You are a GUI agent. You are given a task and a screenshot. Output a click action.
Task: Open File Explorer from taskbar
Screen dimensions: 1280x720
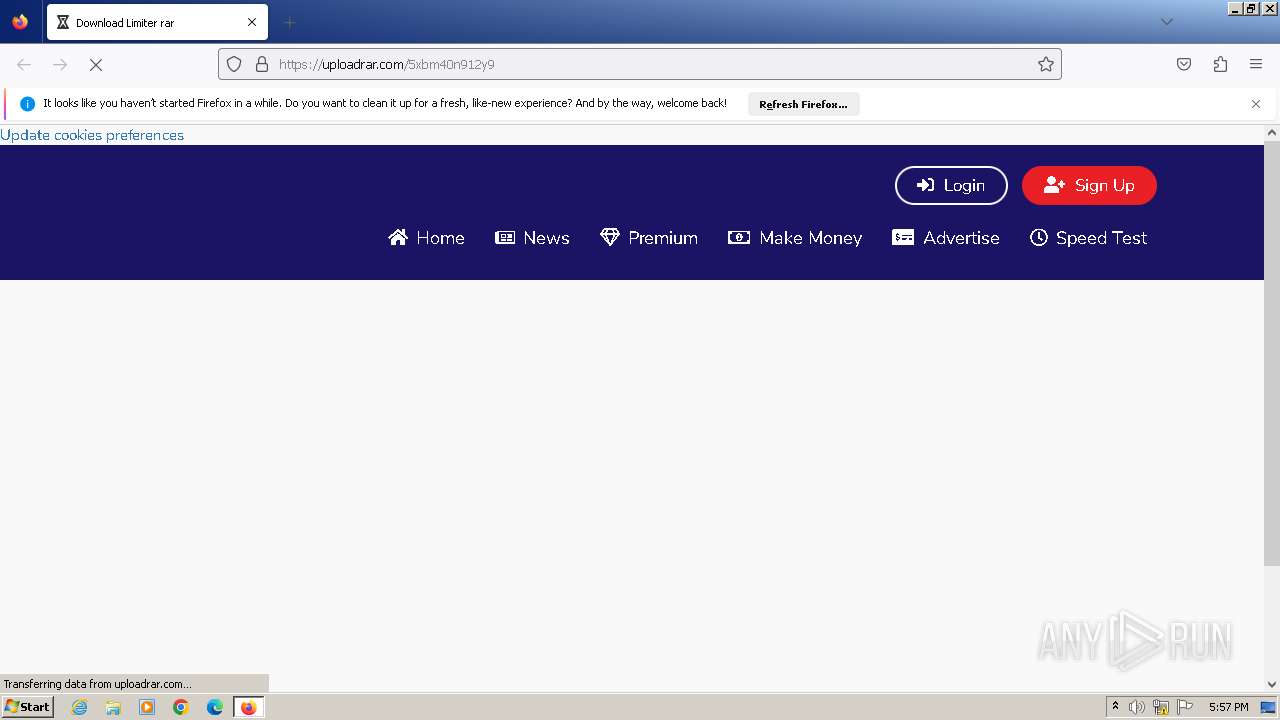tap(113, 707)
